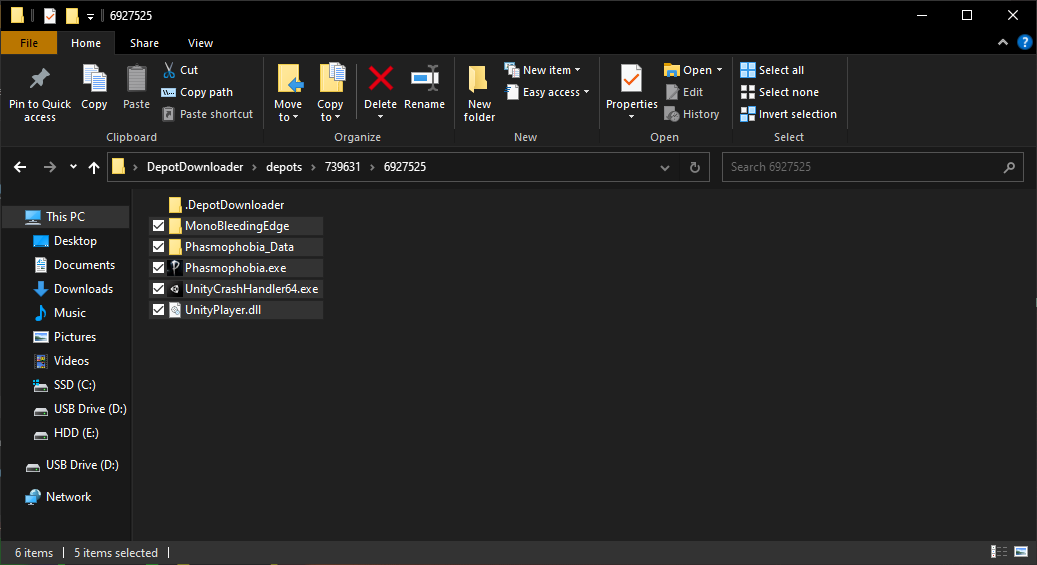Click Invert selection
1037x565 pixels.
(788, 114)
